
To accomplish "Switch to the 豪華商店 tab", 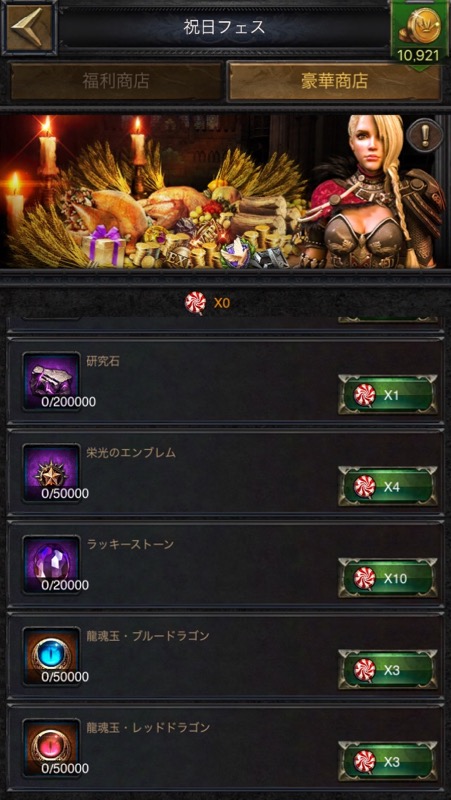I will [x=334, y=81].
